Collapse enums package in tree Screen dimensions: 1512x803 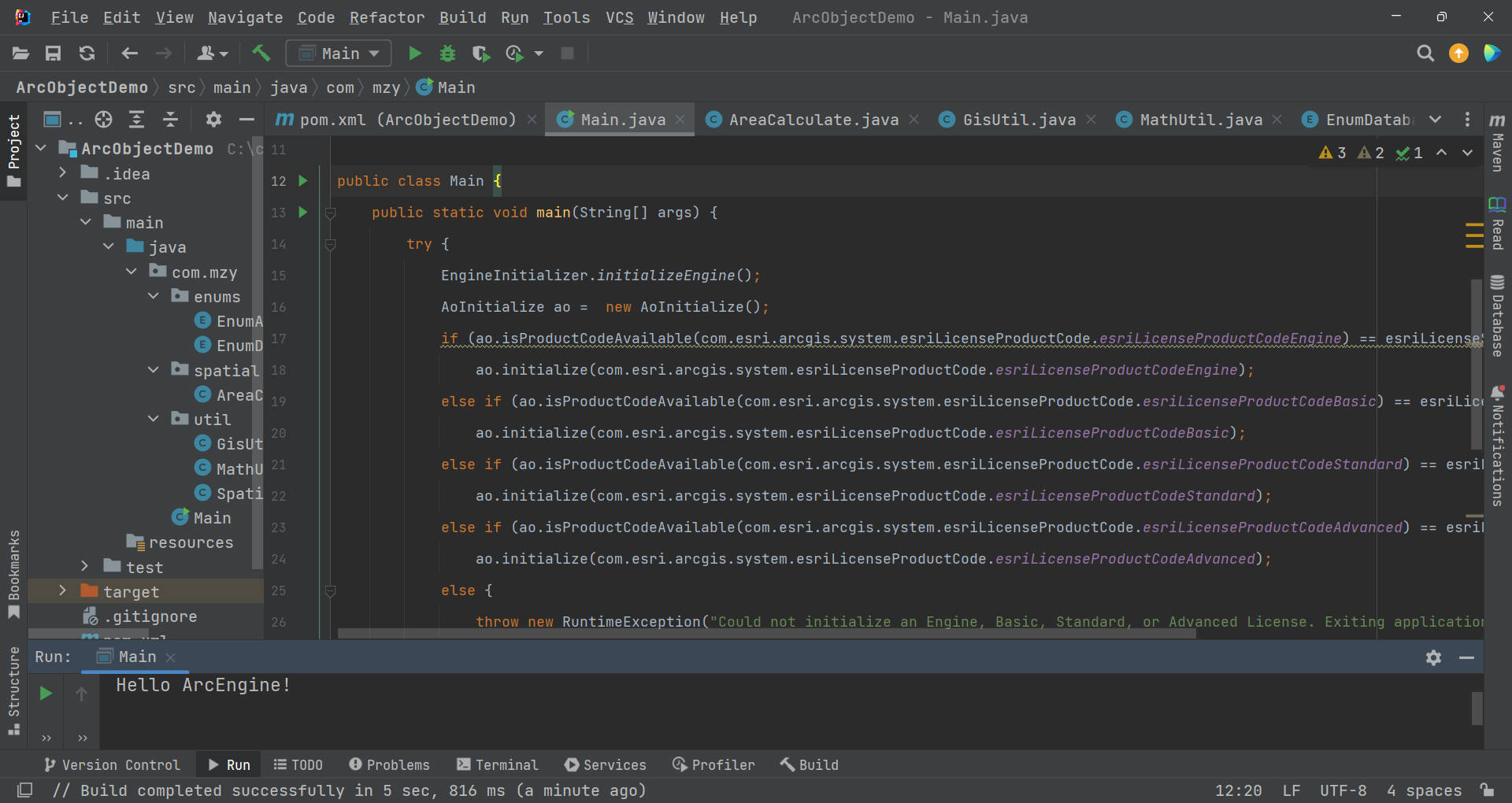154,296
